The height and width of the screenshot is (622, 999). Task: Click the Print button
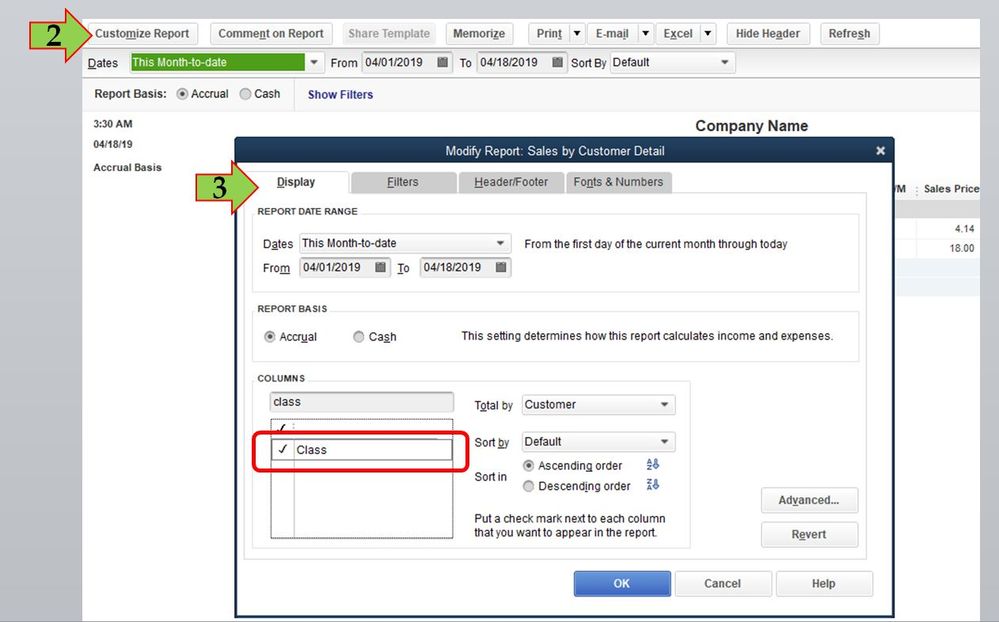[549, 34]
